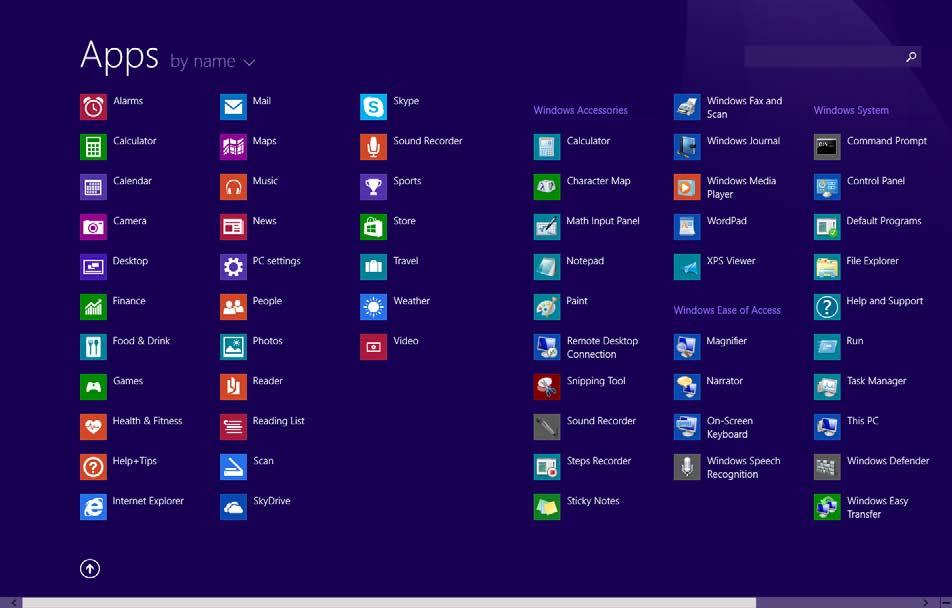Launch the Maps app icon

point(233,147)
